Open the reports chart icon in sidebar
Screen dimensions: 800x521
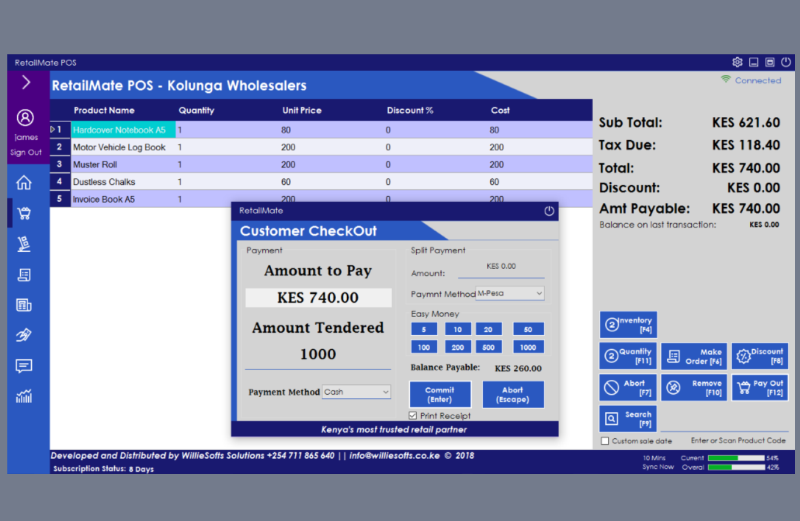tap(24, 396)
